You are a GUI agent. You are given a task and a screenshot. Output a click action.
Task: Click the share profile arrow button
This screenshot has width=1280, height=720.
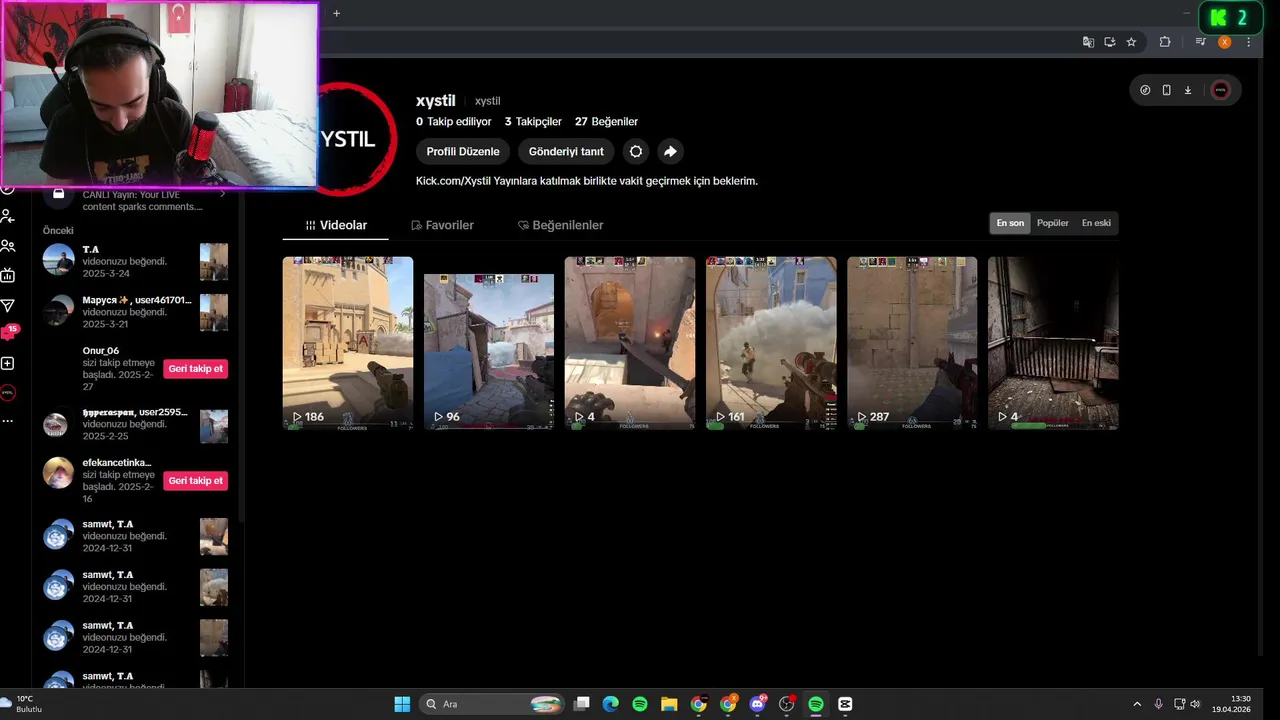click(670, 151)
